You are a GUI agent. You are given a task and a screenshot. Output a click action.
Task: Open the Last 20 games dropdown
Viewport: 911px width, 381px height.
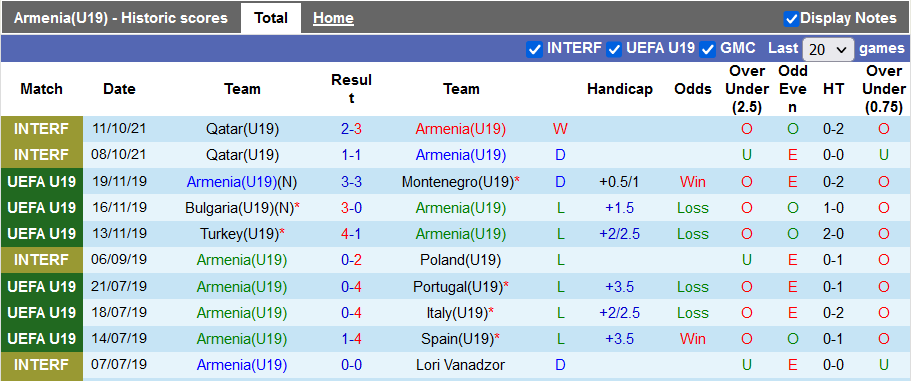tap(828, 49)
